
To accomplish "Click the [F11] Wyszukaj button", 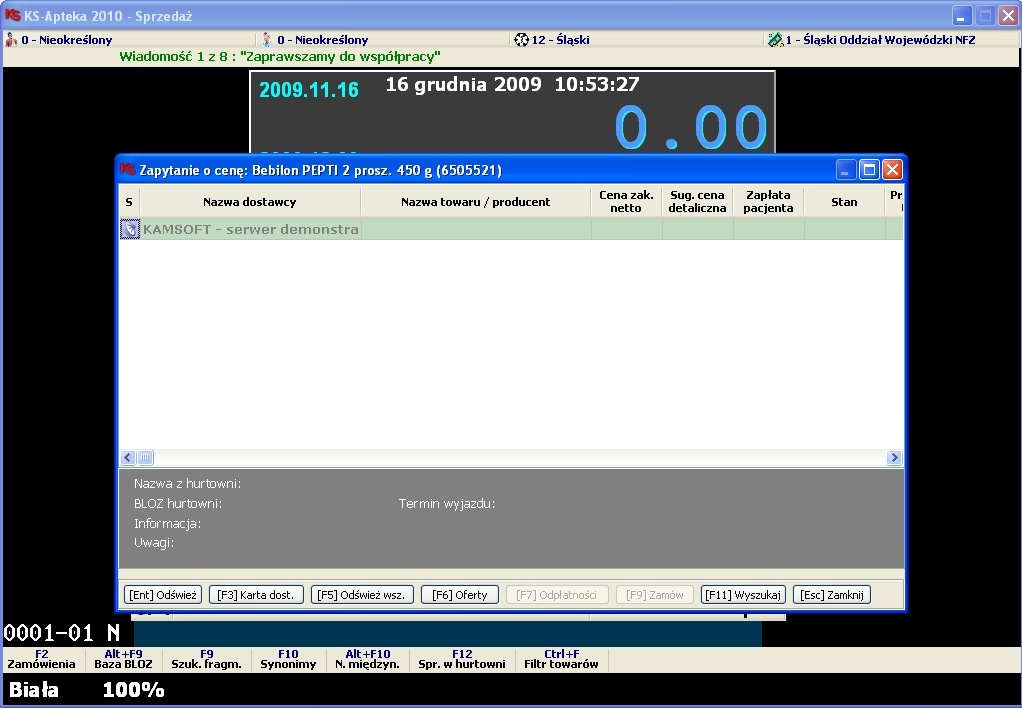I will [743, 595].
